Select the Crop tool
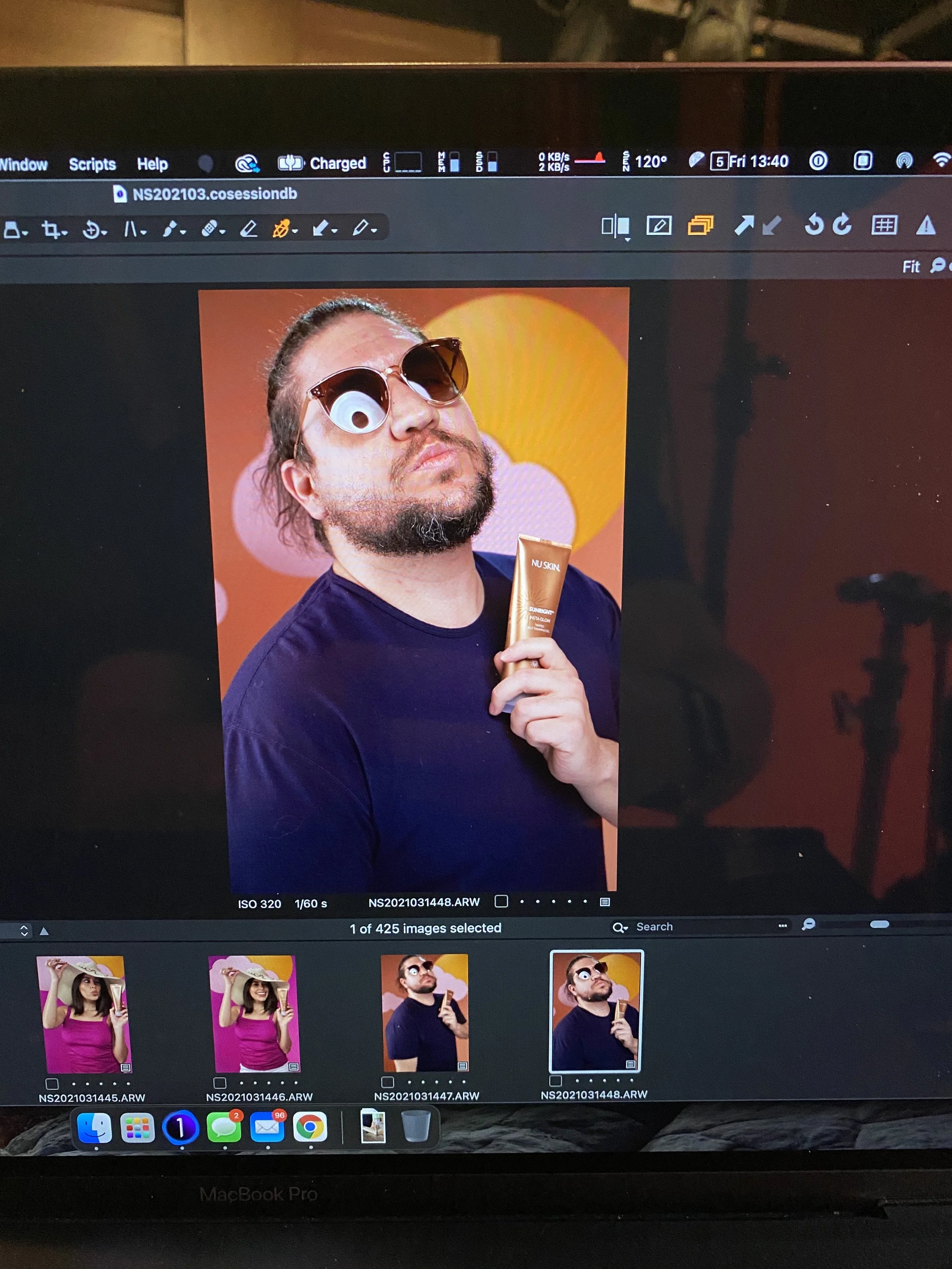 point(51,230)
